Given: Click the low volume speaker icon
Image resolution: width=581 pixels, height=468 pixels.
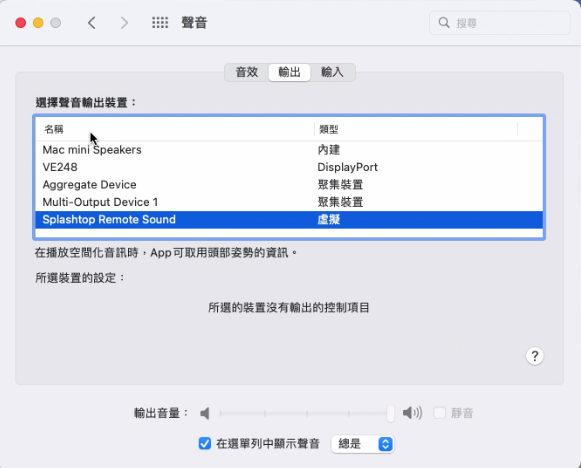Looking at the screenshot, I should click(x=205, y=413).
